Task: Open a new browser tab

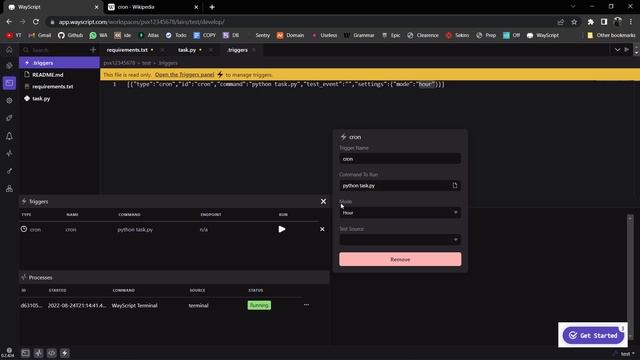Action: coord(212,7)
